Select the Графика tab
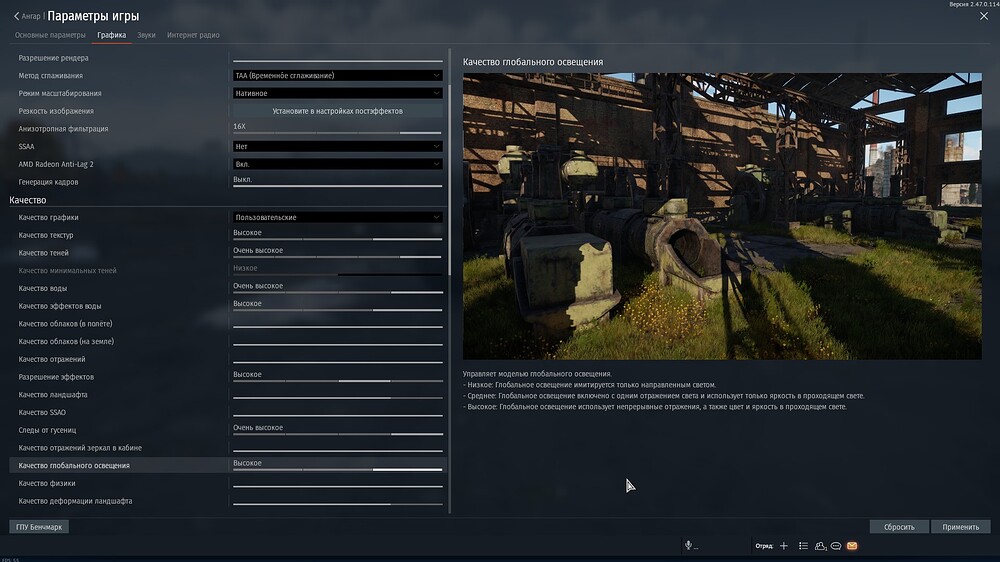This screenshot has height=562, width=1000. [x=112, y=35]
